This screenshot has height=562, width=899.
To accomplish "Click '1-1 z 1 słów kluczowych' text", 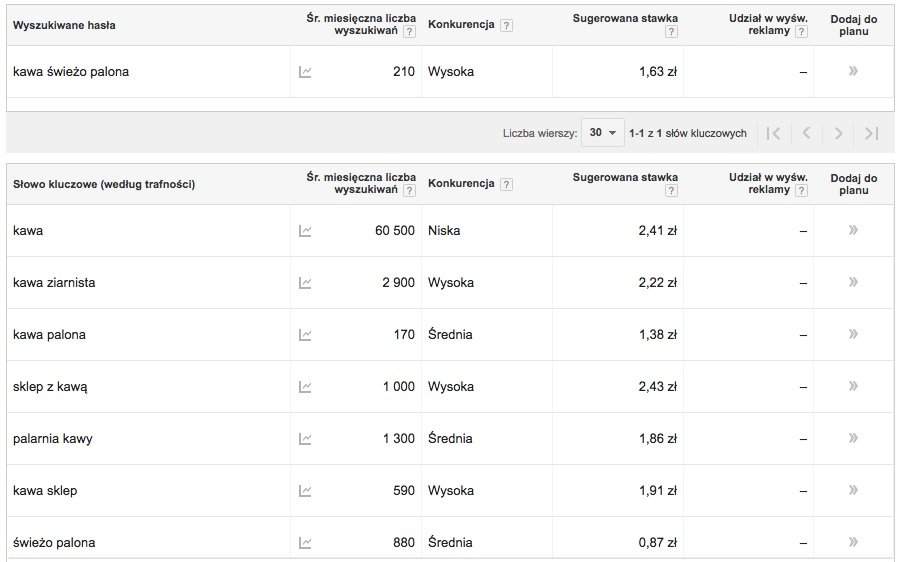I will click(x=687, y=133).
